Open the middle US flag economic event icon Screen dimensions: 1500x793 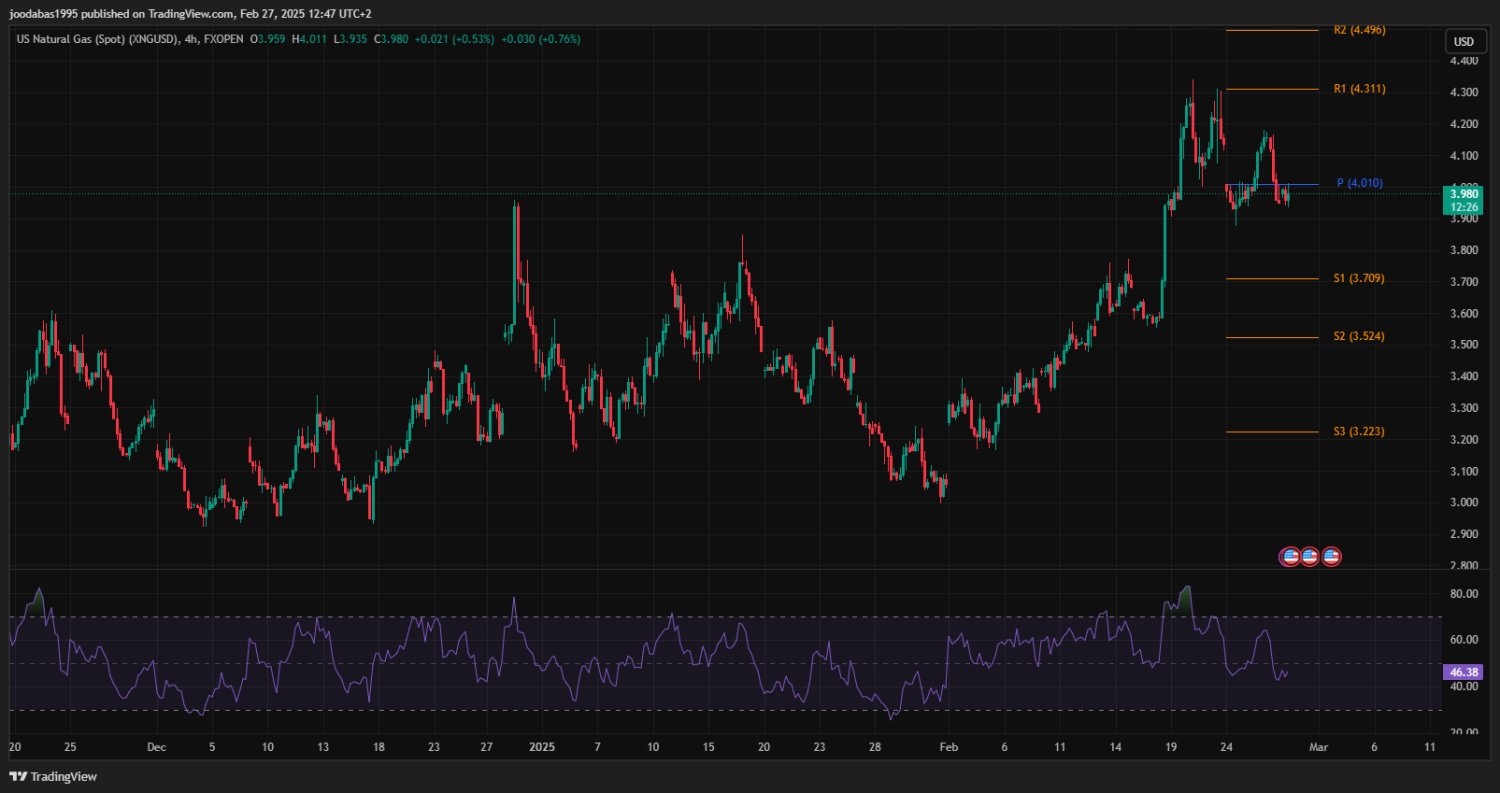[x=1310, y=557]
